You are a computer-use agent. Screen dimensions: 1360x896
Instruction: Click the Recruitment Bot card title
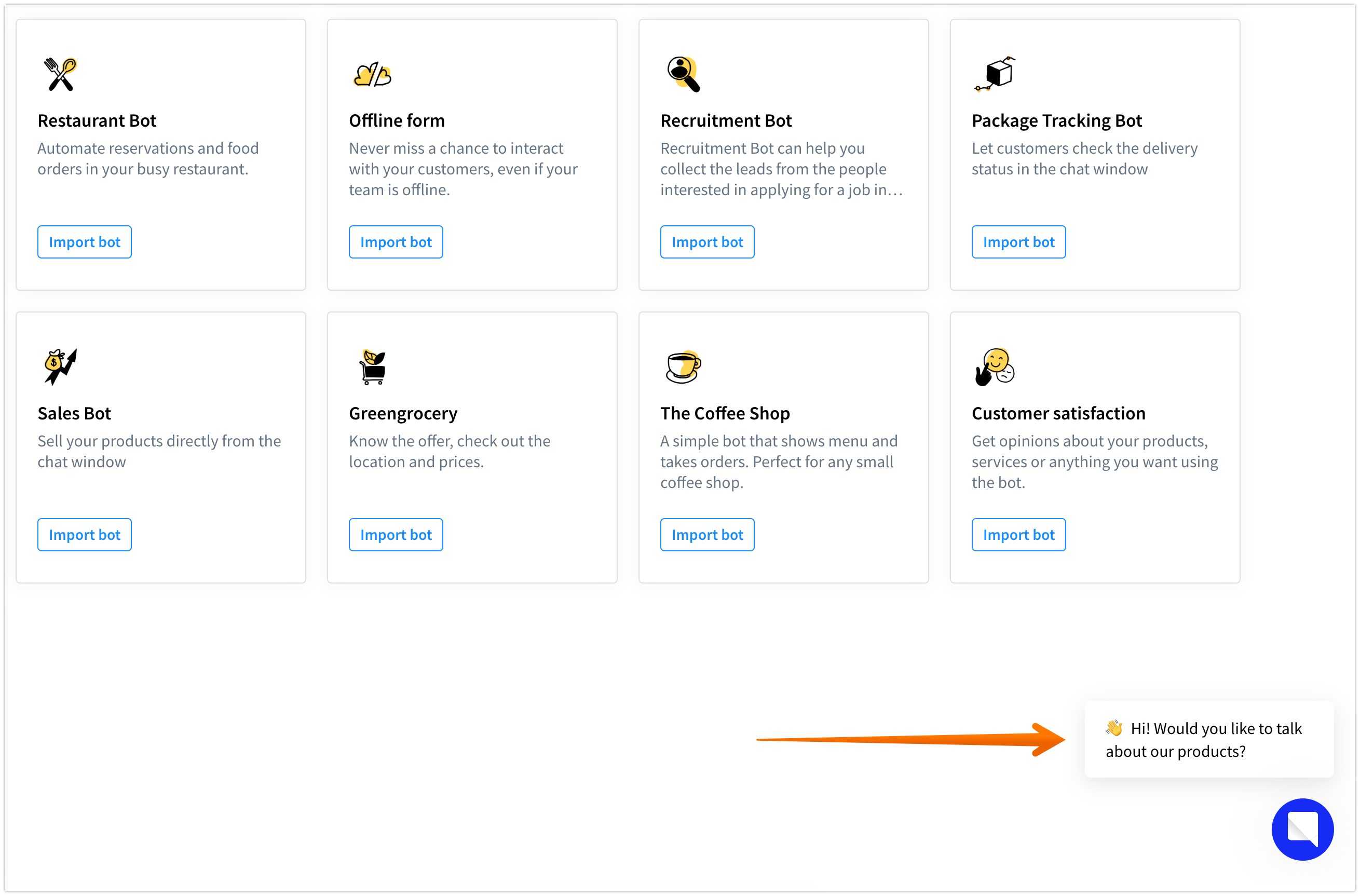[x=726, y=120]
